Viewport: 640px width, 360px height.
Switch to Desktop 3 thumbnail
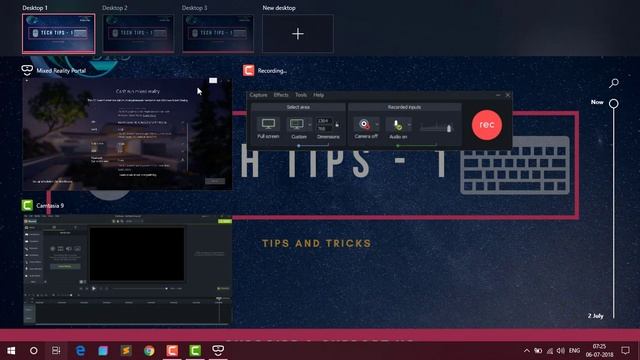pyautogui.click(x=218, y=33)
